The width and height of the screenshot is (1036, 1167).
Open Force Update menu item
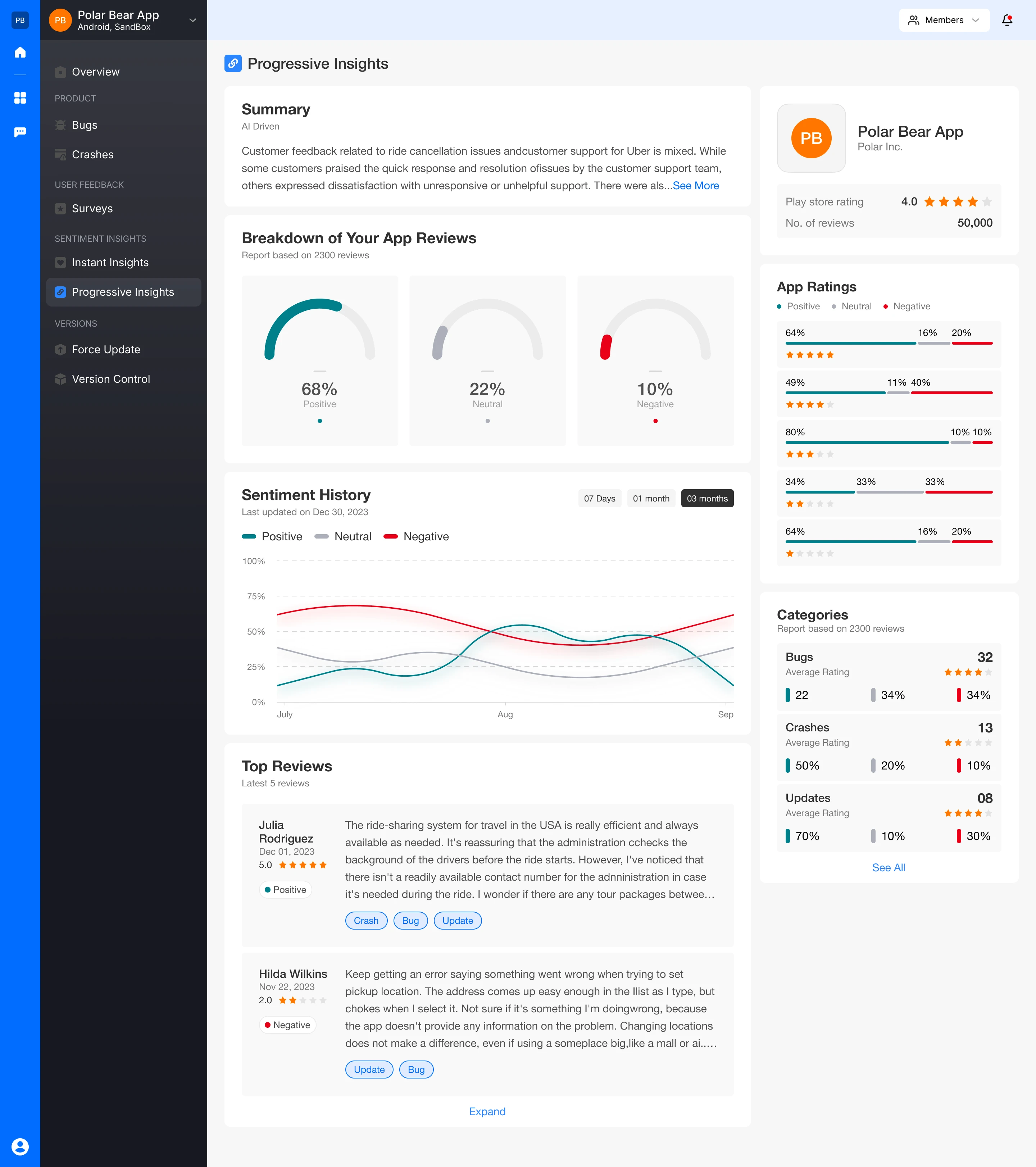[106, 349]
